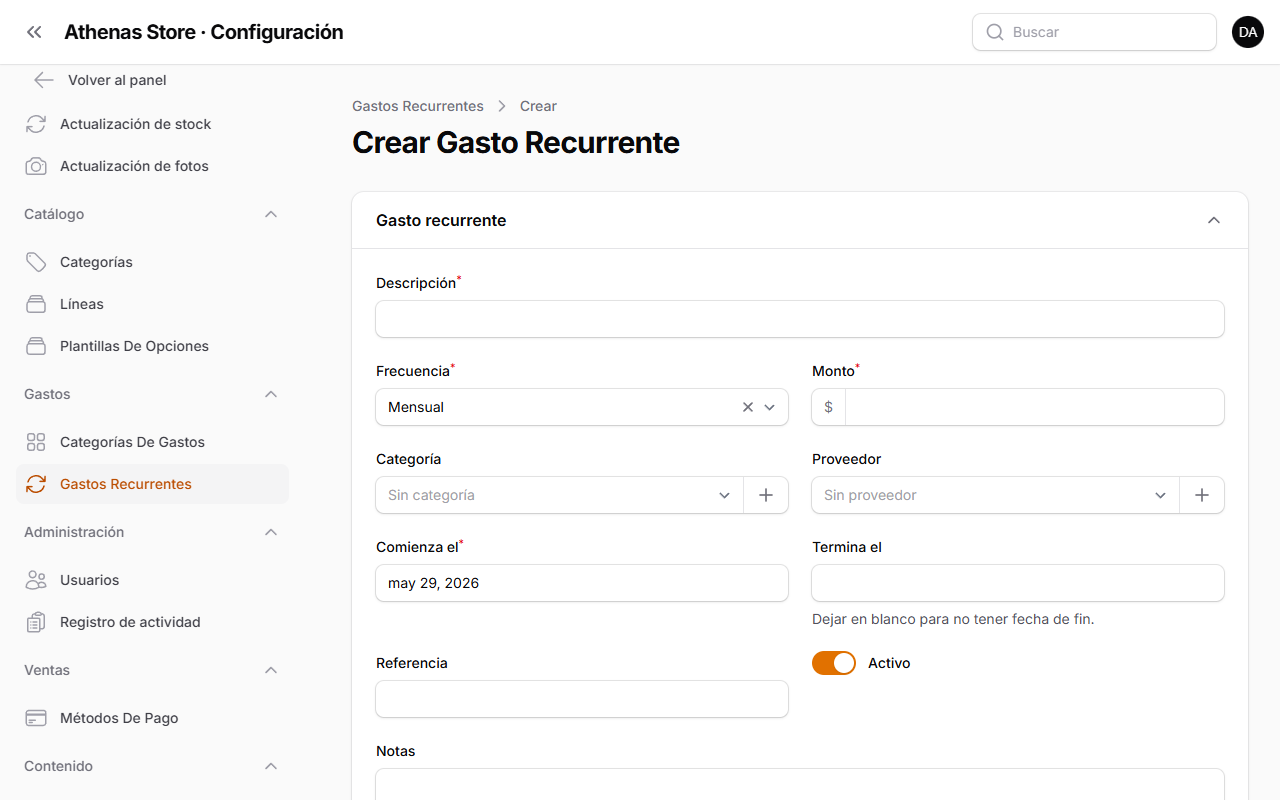Image resolution: width=1280 pixels, height=800 pixels.
Task: Click the Termina el date field
Action: tap(1018, 583)
